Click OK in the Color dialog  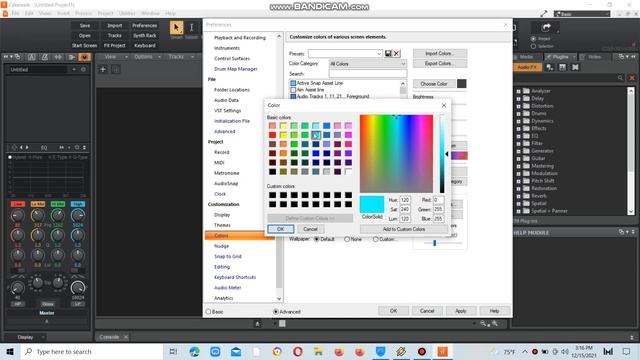[280, 229]
